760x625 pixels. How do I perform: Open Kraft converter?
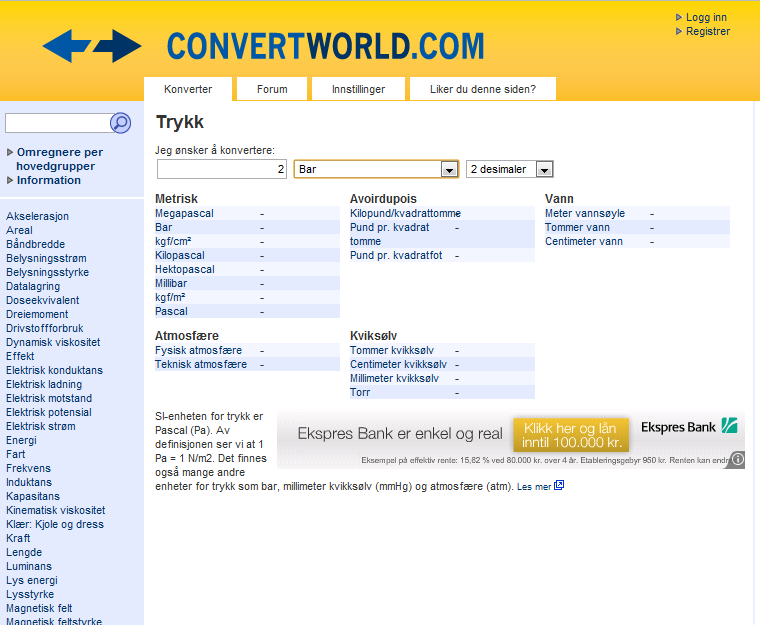pyautogui.click(x=18, y=539)
